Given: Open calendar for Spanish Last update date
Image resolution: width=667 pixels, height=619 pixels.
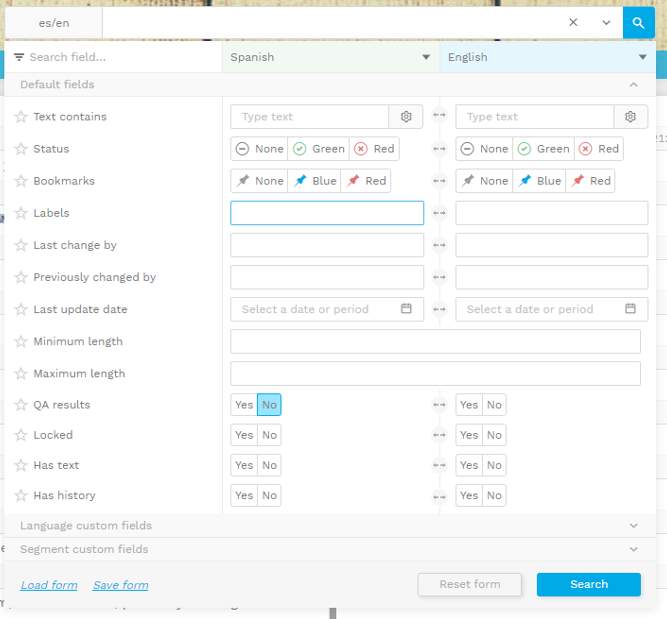Looking at the screenshot, I should pyautogui.click(x=406, y=309).
